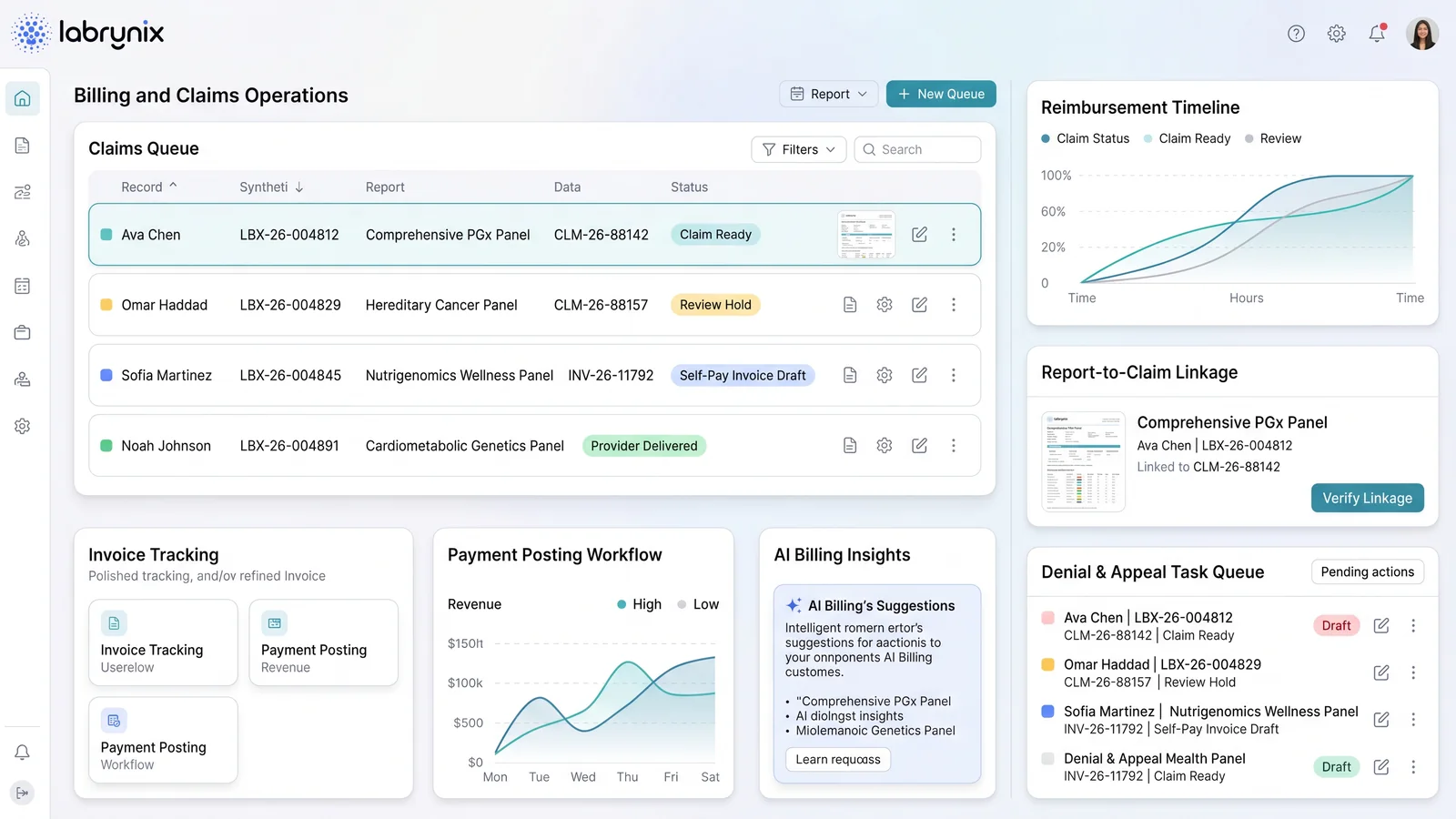Open gear settings for Omar Haddad's claim
Viewport: 1456px width, 819px height.
(885, 305)
